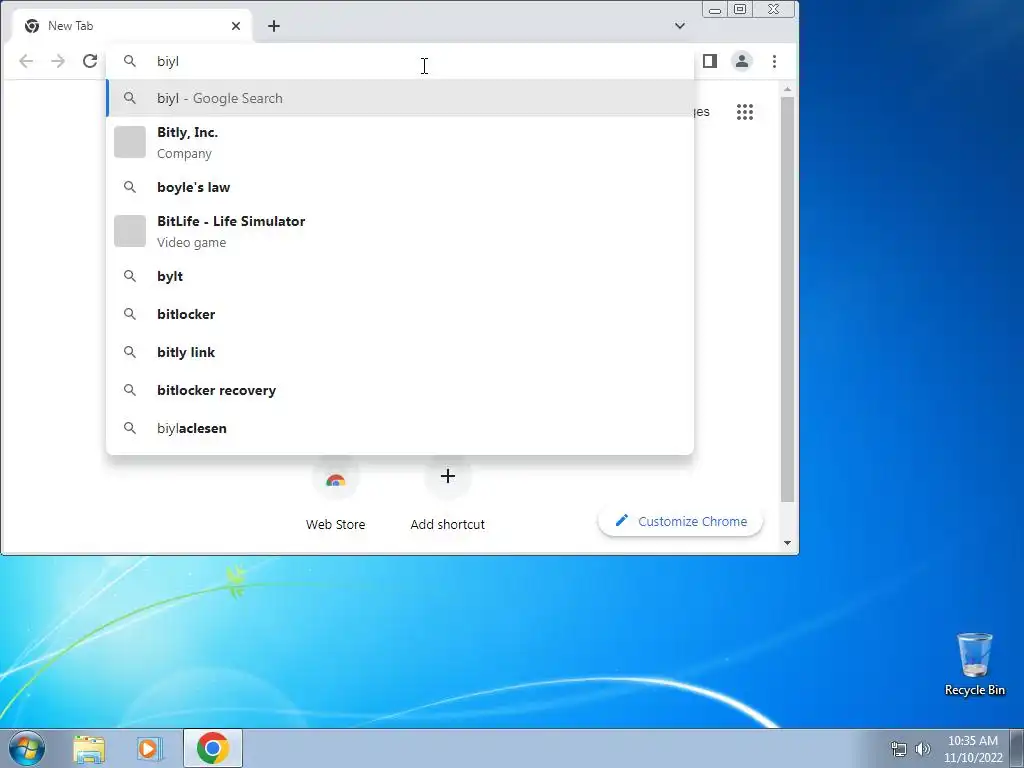Close the New Tab tab
The image size is (1024, 768).
pos(236,26)
